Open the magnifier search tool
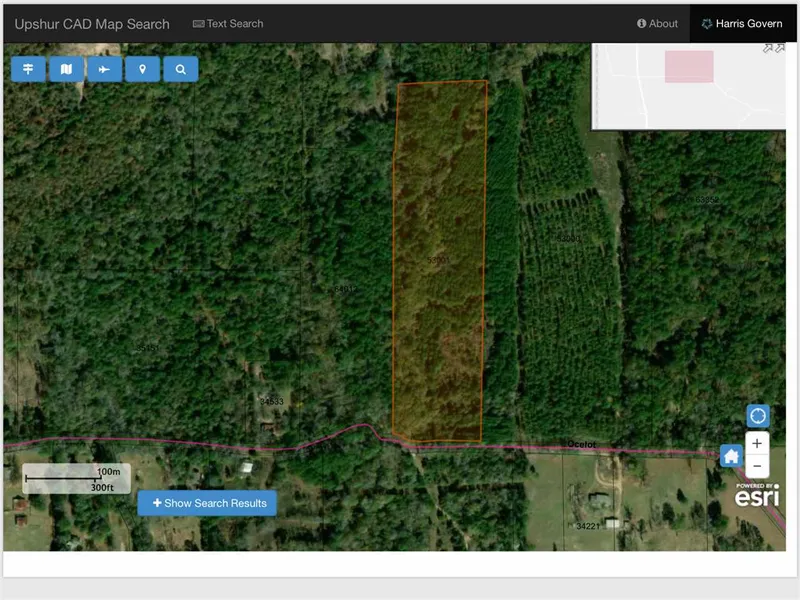Image resolution: width=800 pixels, height=600 pixels. (x=180, y=69)
